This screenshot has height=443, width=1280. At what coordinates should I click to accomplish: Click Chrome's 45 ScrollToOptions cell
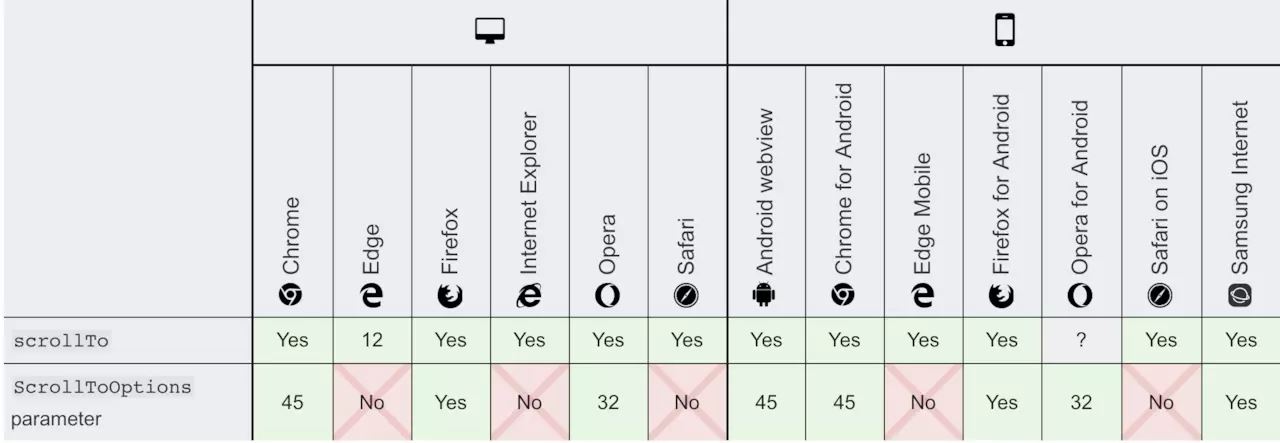click(292, 402)
